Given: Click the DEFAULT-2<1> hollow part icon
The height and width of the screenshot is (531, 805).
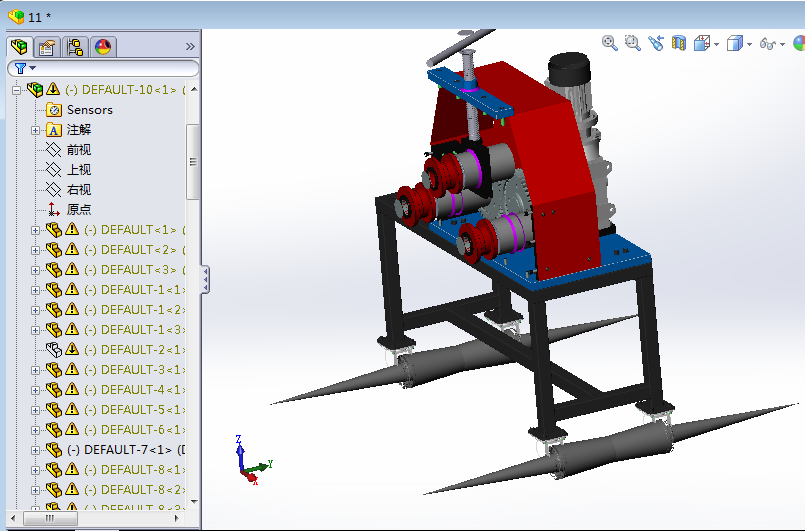Looking at the screenshot, I should click(x=53, y=350).
